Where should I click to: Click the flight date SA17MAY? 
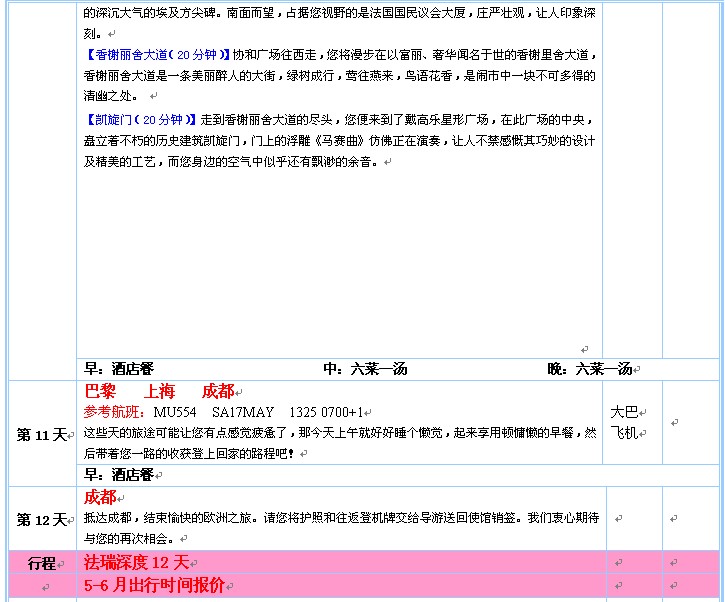[242, 412]
